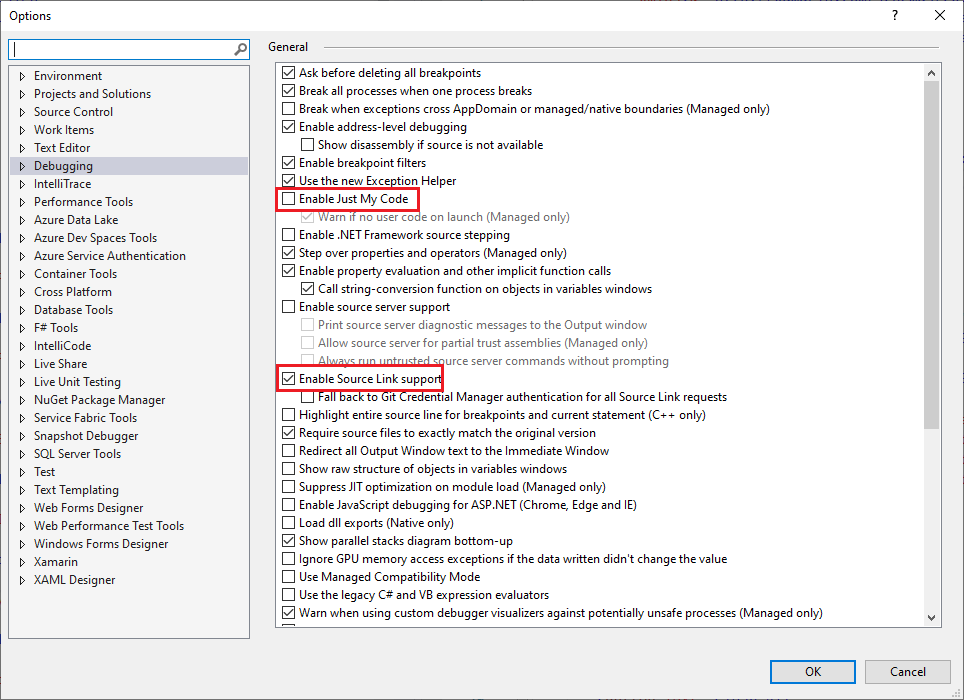964x700 pixels.
Task: Expand the XAML Designer arrow
Action: click(x=23, y=580)
